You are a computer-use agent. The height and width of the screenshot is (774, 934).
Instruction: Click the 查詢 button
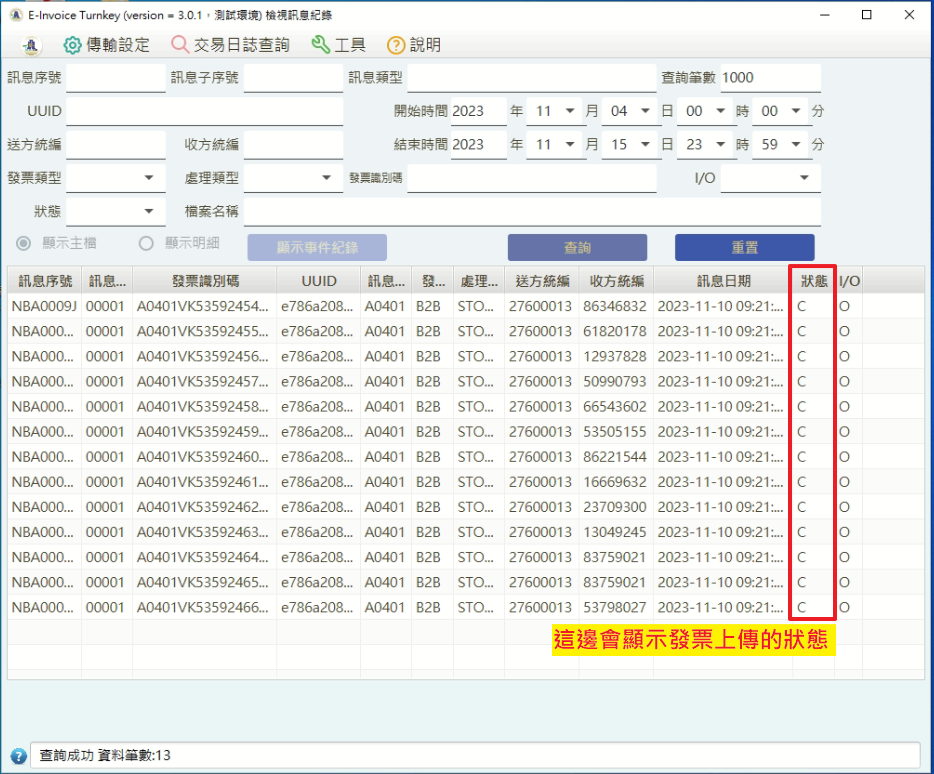[577, 247]
